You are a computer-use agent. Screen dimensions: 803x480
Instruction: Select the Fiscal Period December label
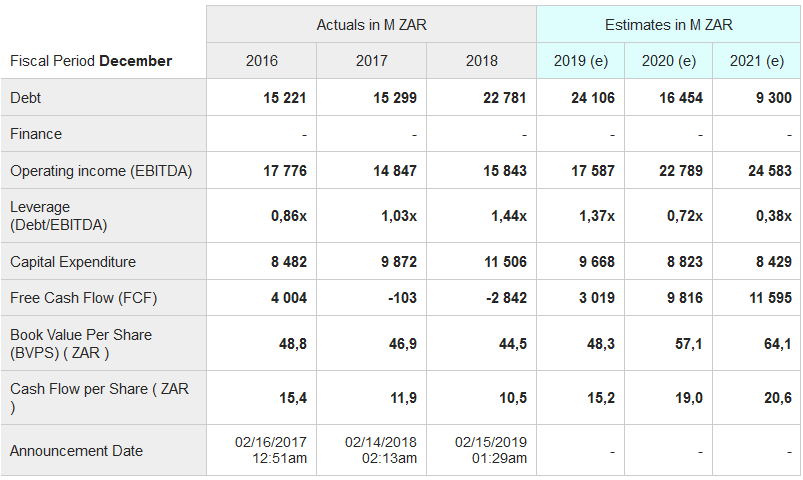pos(91,61)
